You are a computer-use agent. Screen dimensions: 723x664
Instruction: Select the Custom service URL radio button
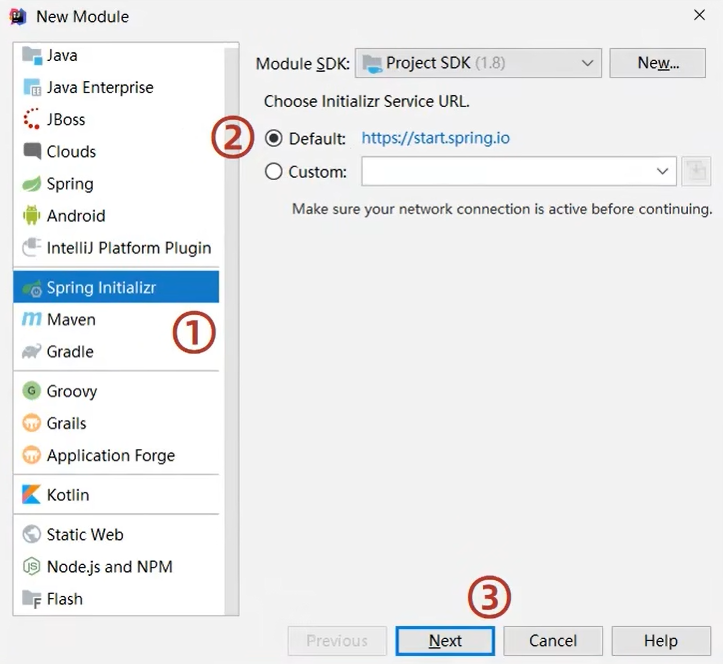click(273, 172)
